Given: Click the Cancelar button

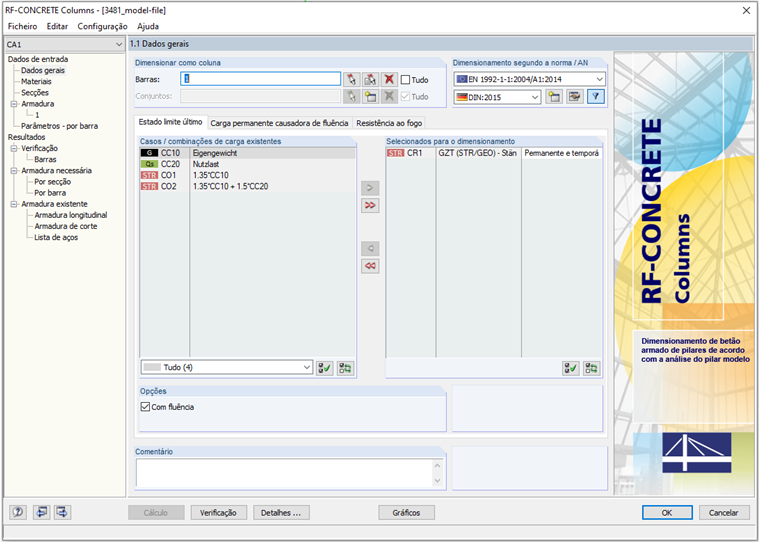Looking at the screenshot, I should [x=723, y=512].
